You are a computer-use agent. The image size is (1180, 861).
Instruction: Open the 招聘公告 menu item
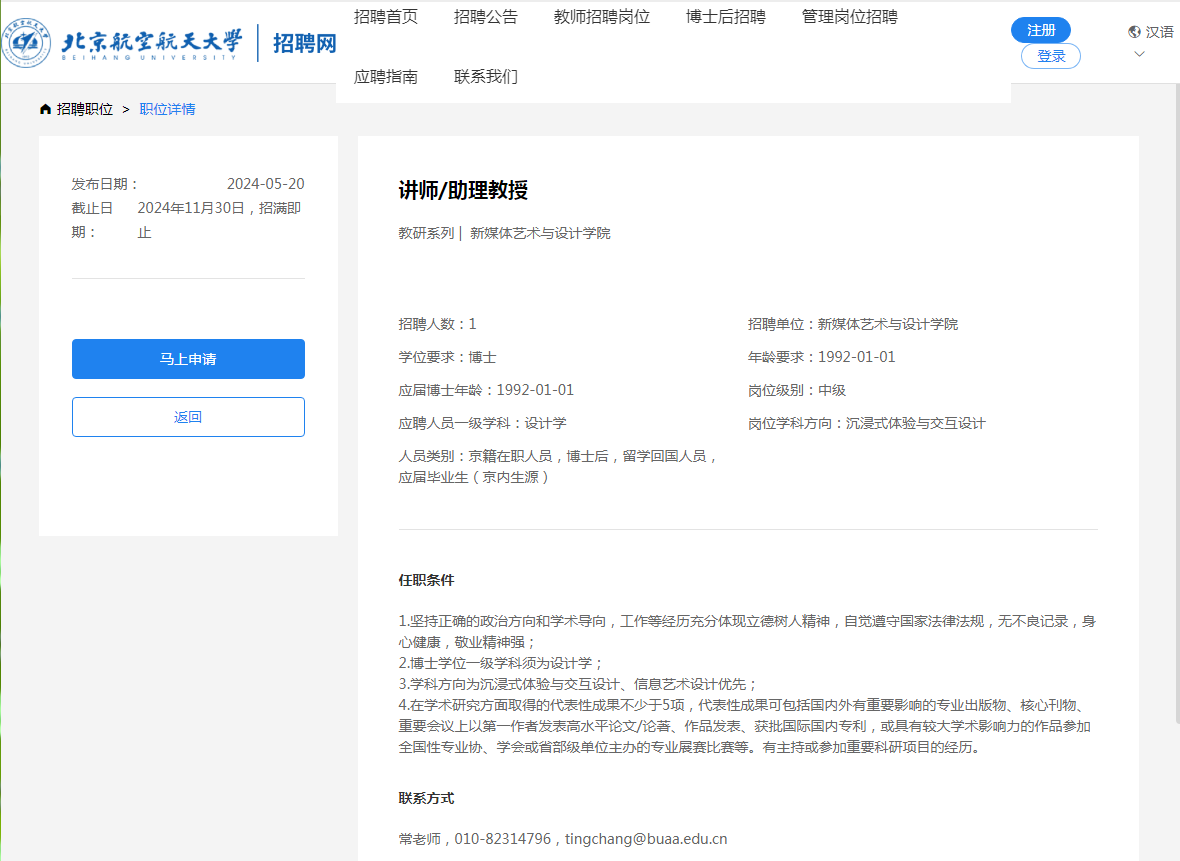pyautogui.click(x=486, y=16)
